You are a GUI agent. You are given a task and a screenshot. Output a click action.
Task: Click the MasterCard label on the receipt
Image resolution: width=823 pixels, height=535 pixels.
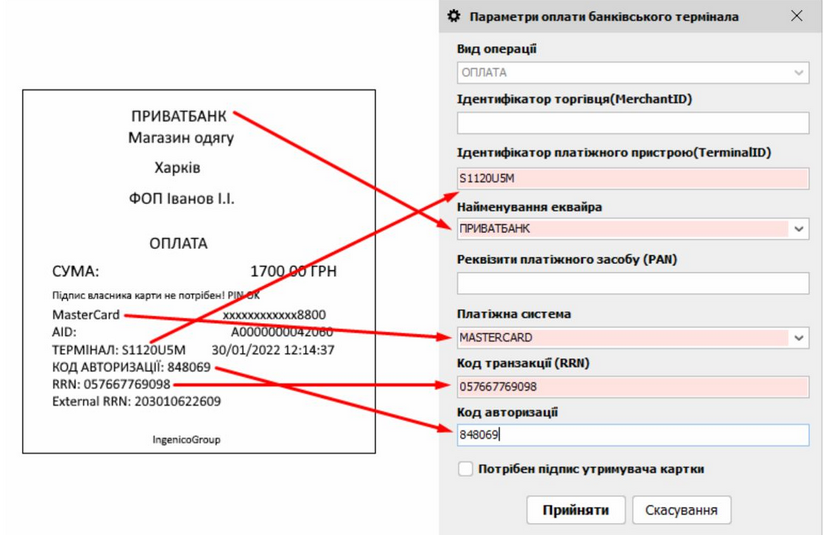tap(86, 315)
